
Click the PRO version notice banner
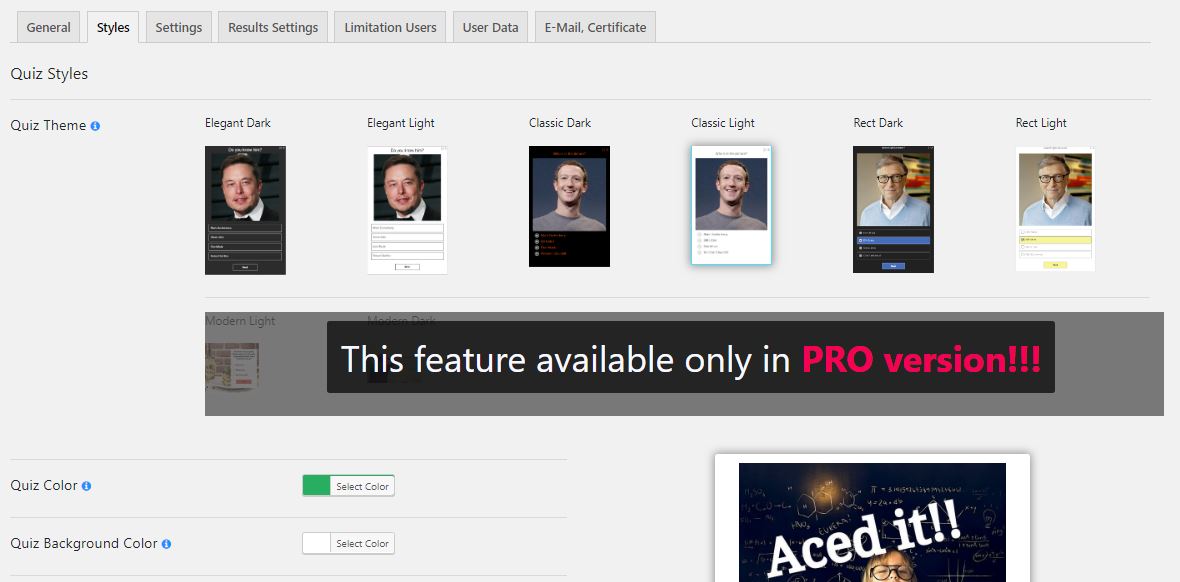pyautogui.click(x=691, y=358)
